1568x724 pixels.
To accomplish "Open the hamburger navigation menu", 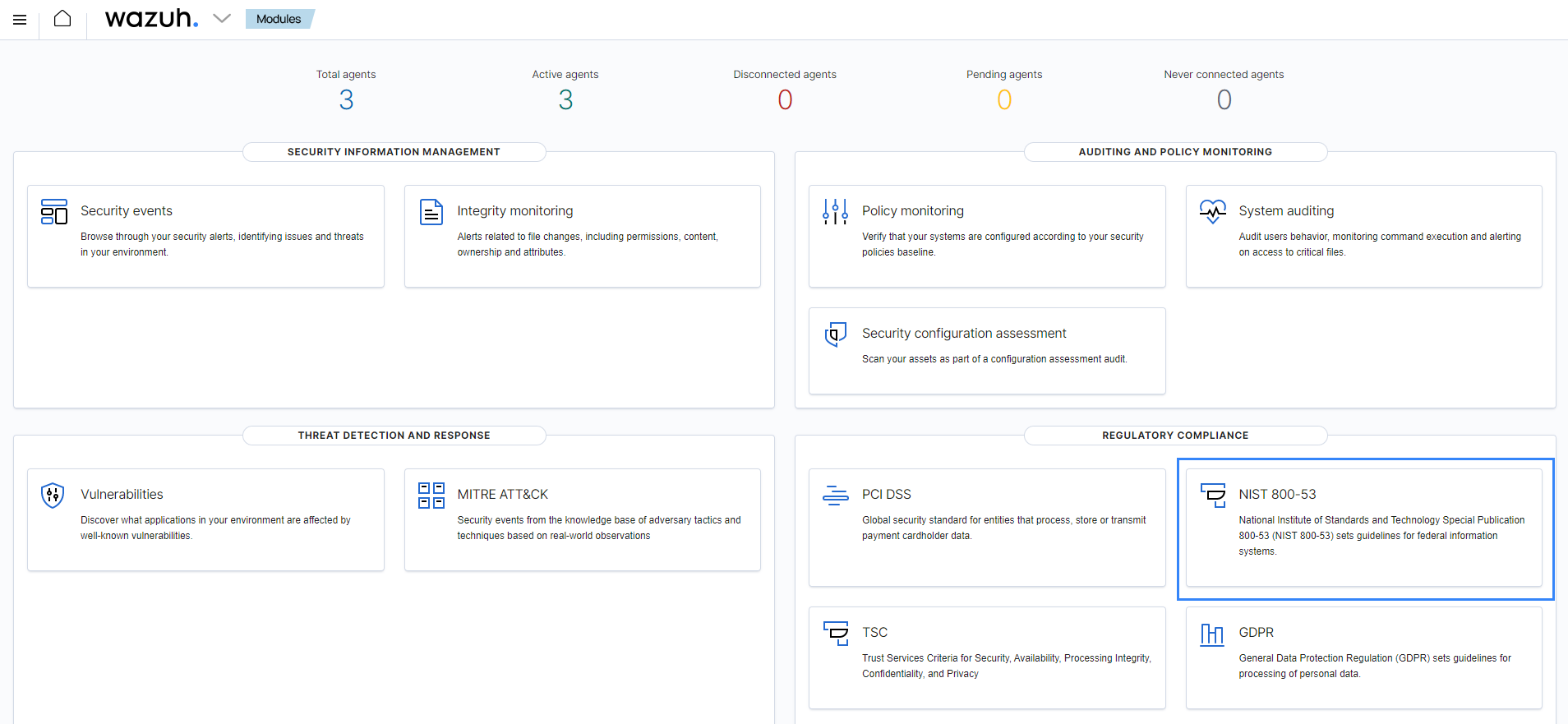I will tap(20, 20).
